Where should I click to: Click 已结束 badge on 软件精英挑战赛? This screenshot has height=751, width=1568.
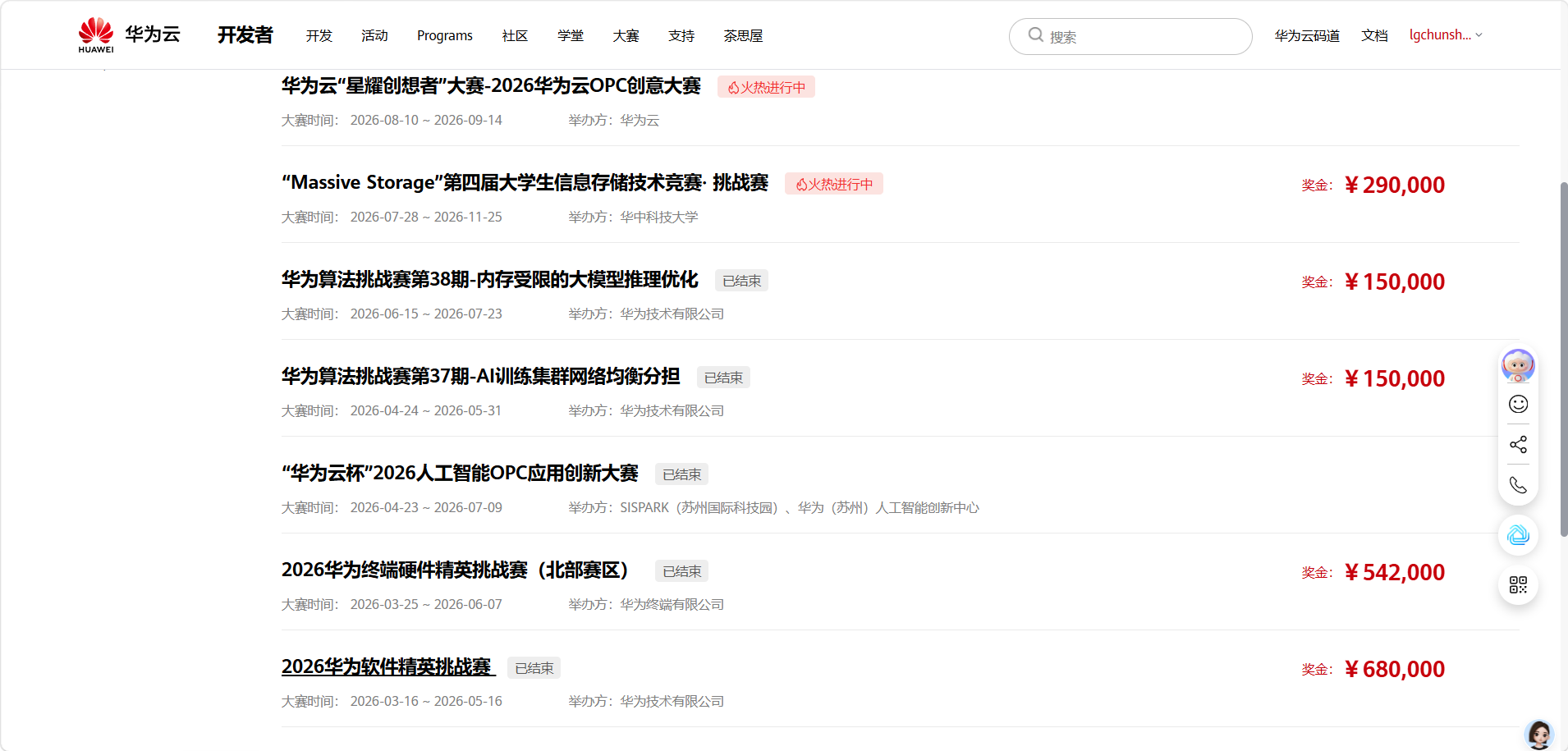(534, 668)
